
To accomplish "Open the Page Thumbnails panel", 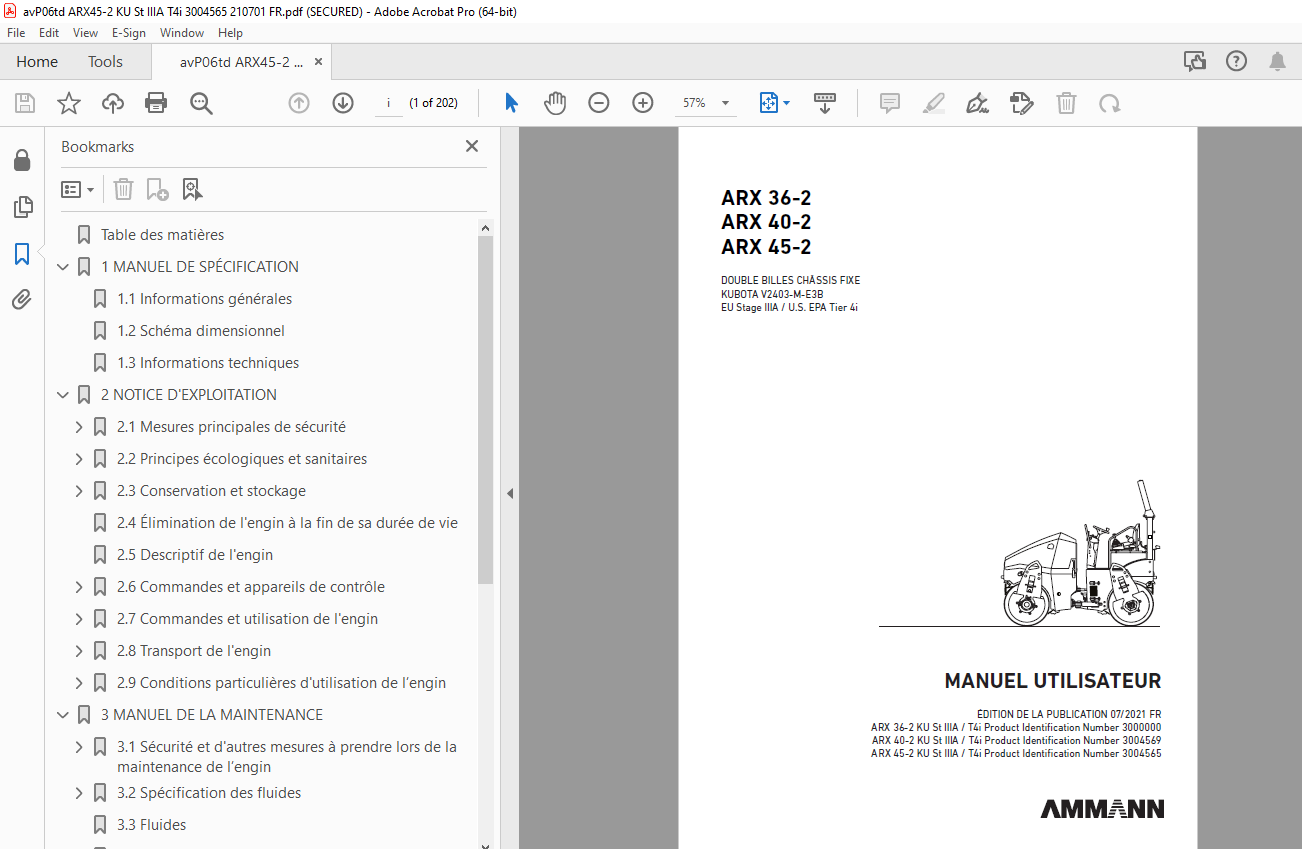I will point(22,207).
